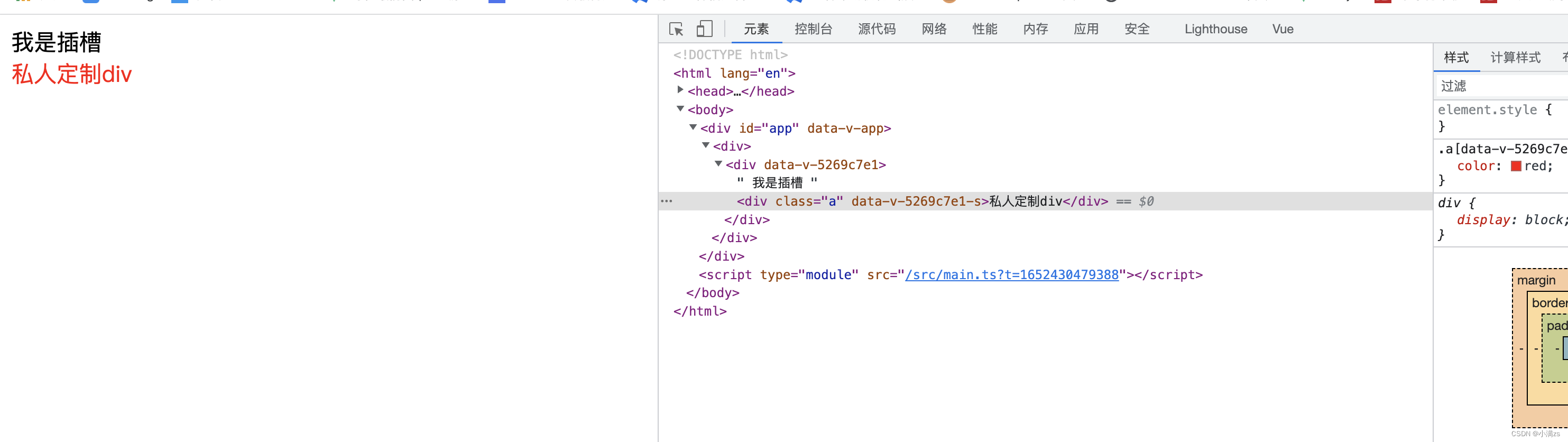The image size is (1568, 442).
Task: Select the 我是插槽 text node in DOM tree
Action: [x=777, y=182]
